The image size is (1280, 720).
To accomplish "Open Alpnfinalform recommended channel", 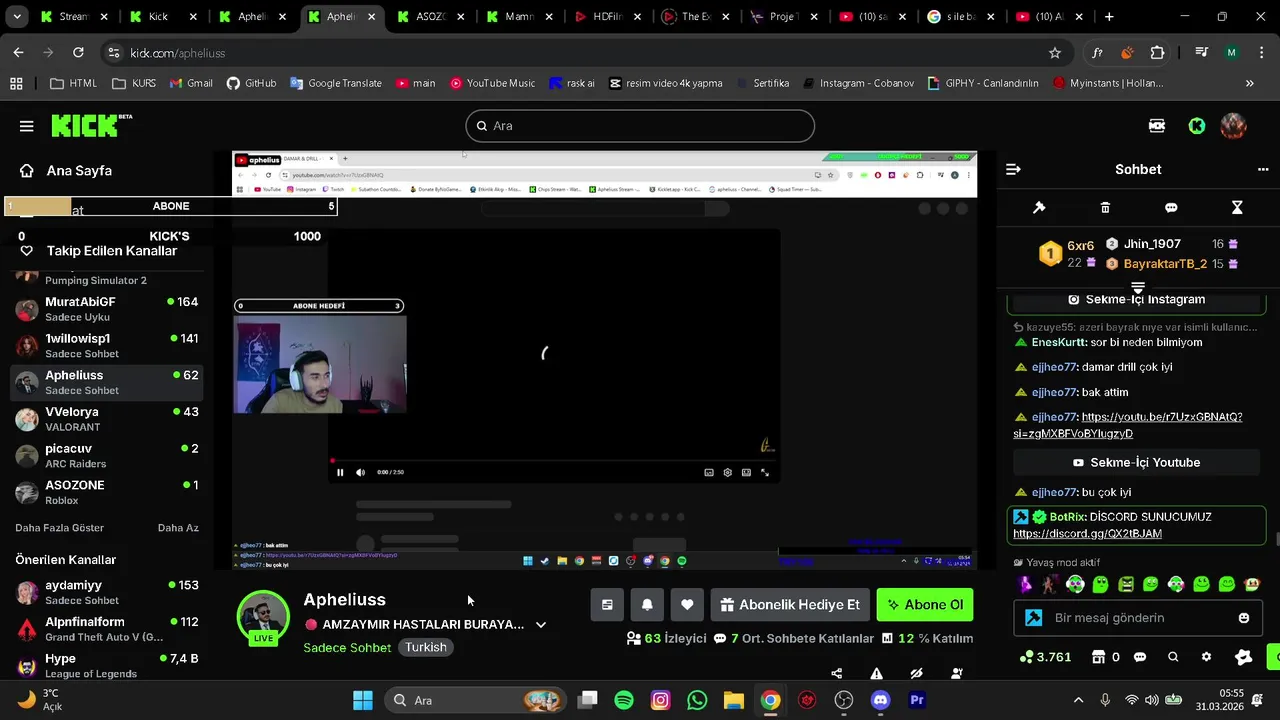I will coord(107,629).
